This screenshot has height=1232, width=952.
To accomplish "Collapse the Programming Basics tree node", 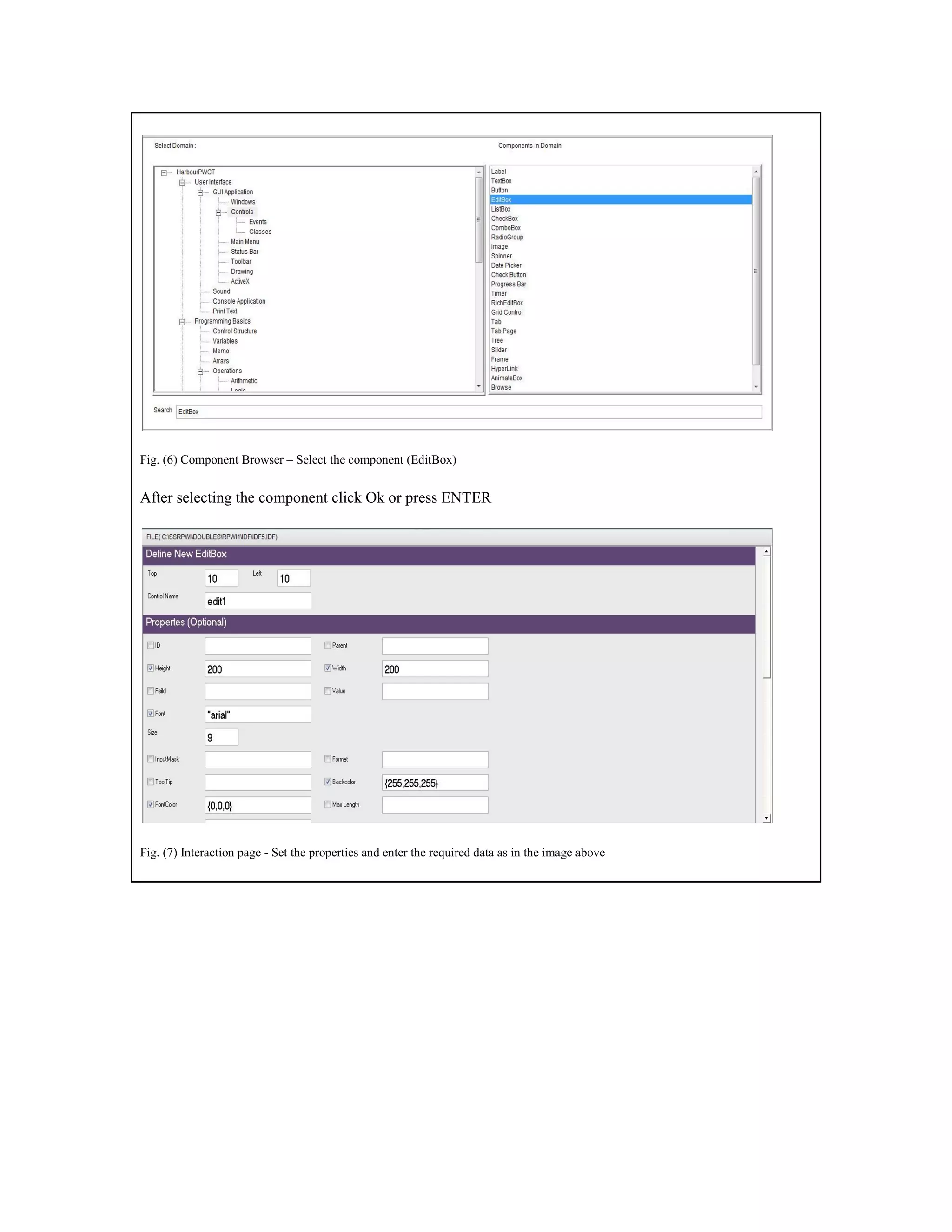I will click(182, 322).
